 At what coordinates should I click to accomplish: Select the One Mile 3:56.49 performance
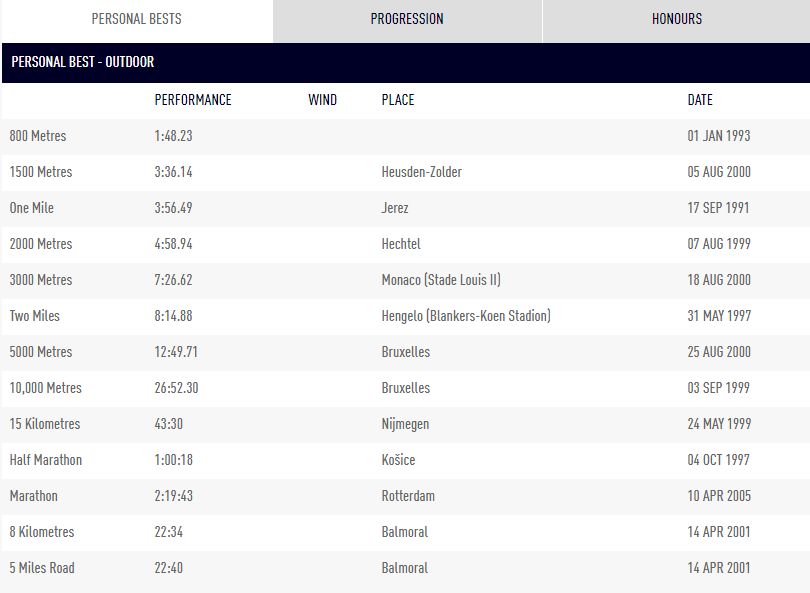pos(173,208)
